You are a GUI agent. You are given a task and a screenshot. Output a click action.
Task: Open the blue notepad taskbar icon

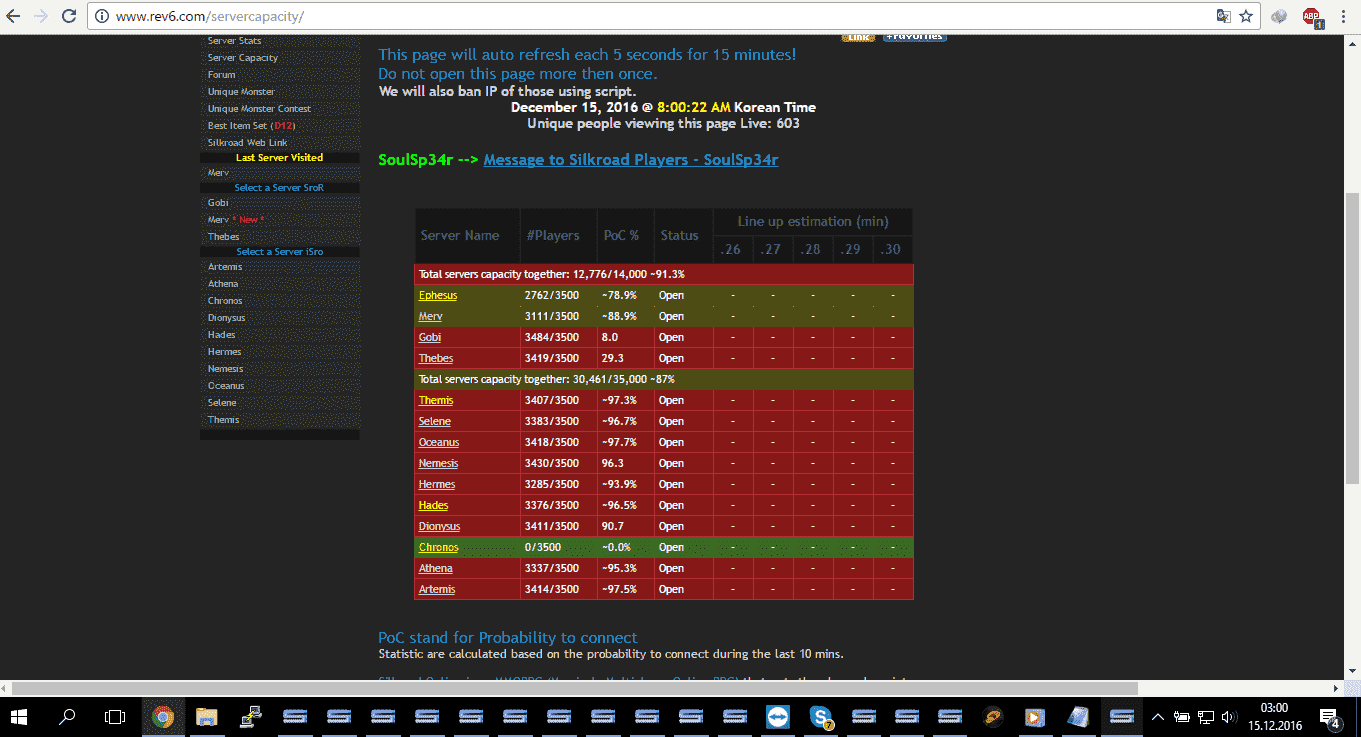[1079, 717]
